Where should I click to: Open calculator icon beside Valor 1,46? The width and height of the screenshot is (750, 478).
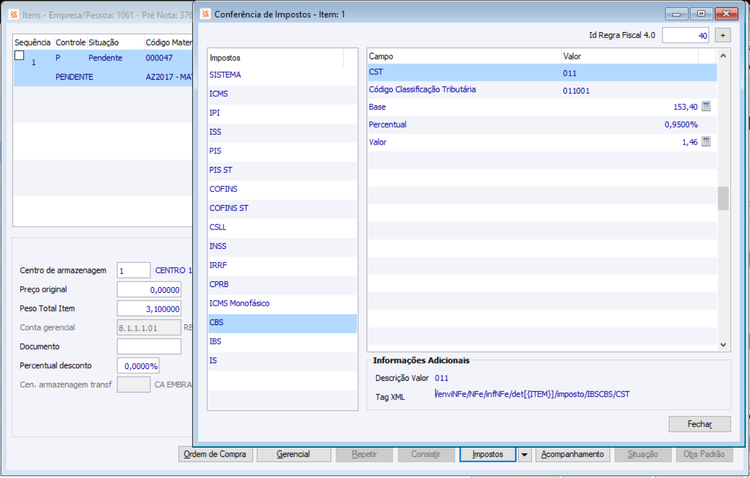706,141
